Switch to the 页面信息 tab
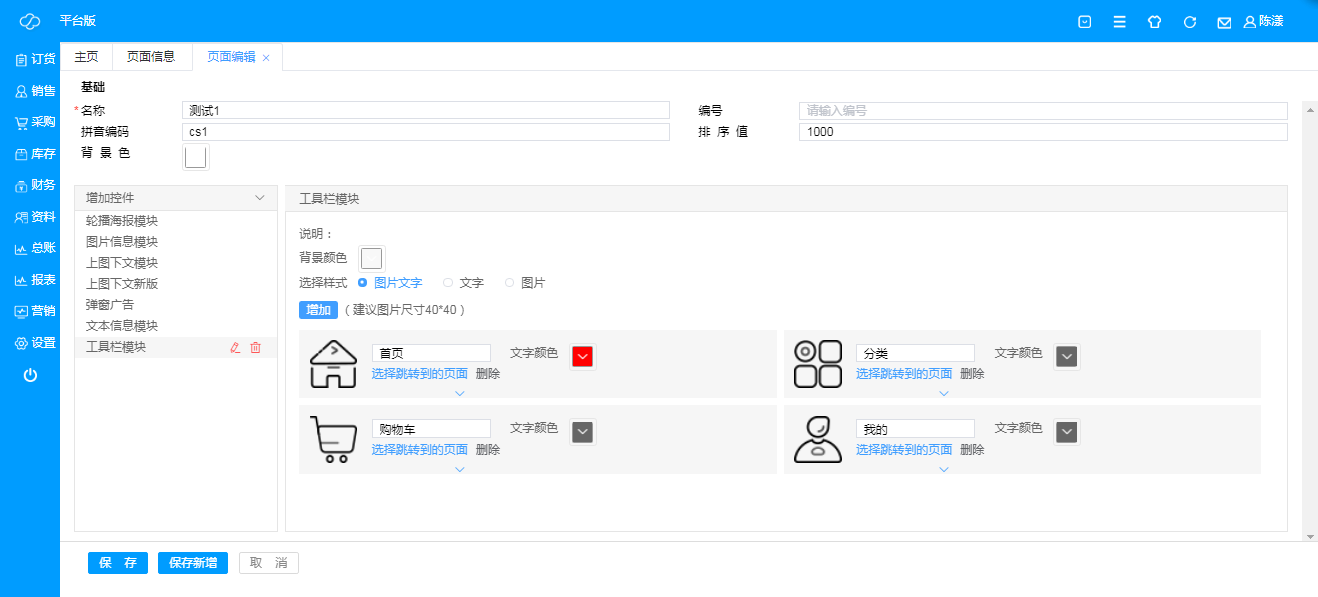Image resolution: width=1318 pixels, height=597 pixels. pyautogui.click(x=151, y=57)
